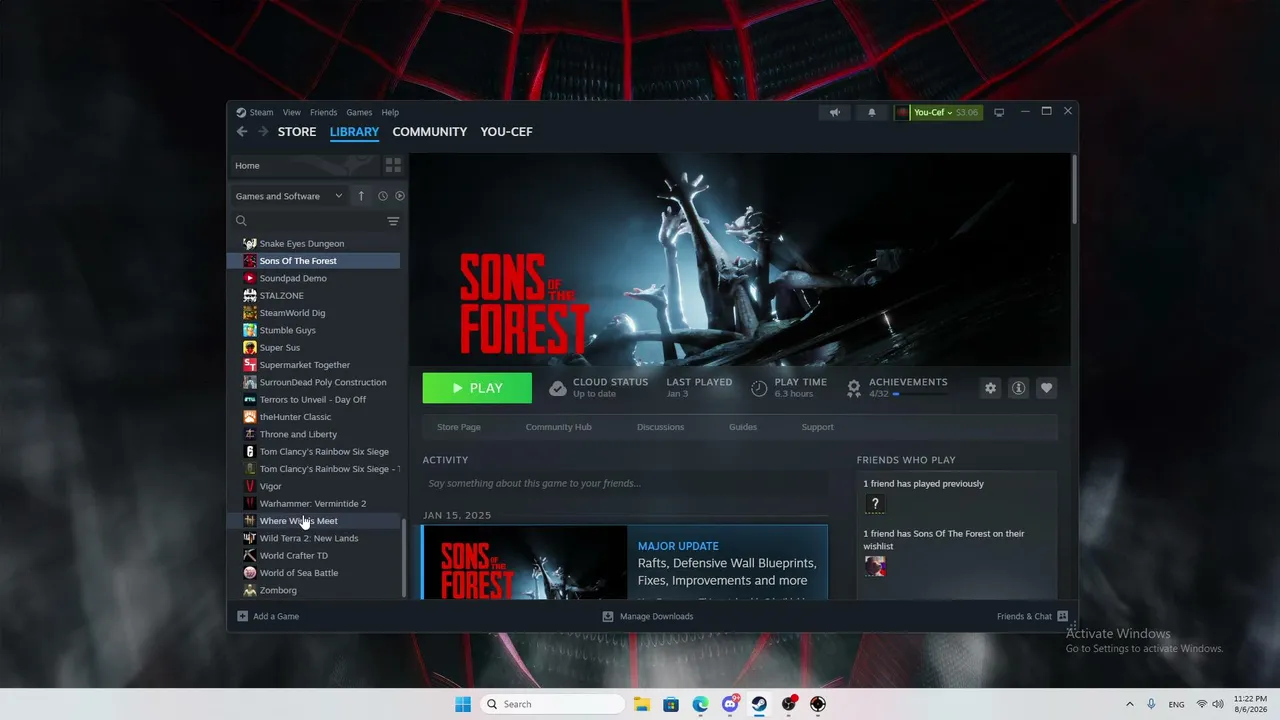
Task: Select World of Sea Battle in the list
Action: pos(314,573)
